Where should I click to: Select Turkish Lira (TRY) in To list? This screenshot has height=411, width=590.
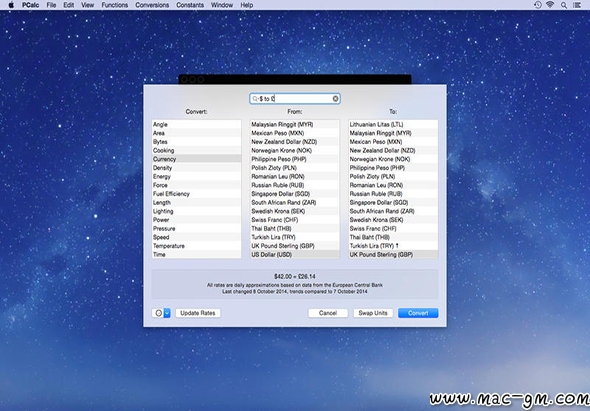coord(393,246)
